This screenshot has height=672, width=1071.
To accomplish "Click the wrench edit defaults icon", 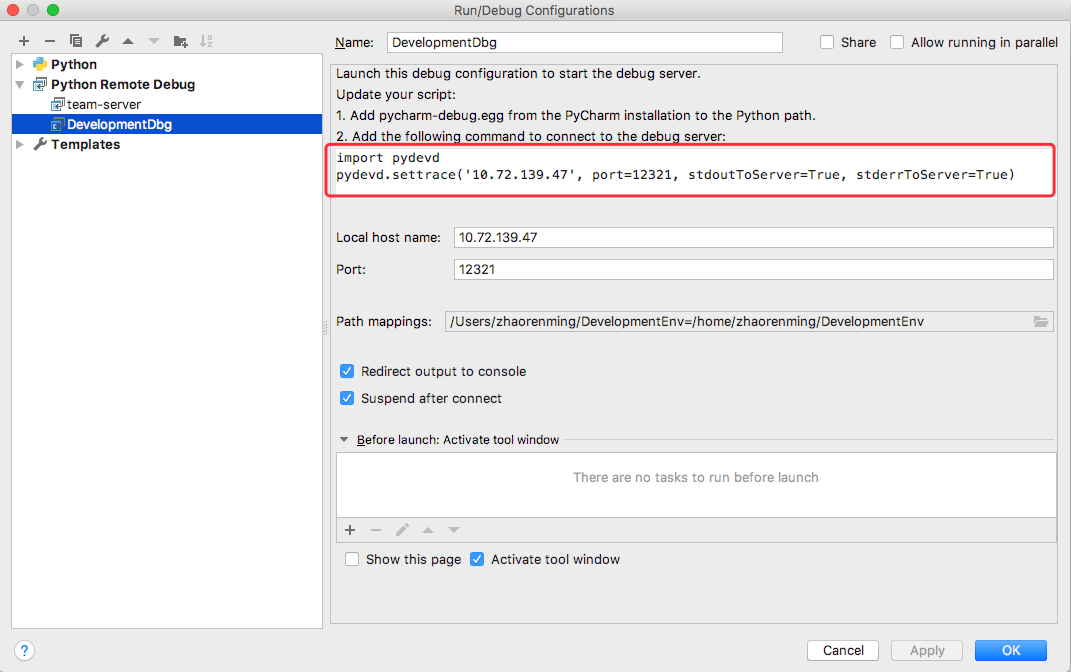I will (102, 41).
